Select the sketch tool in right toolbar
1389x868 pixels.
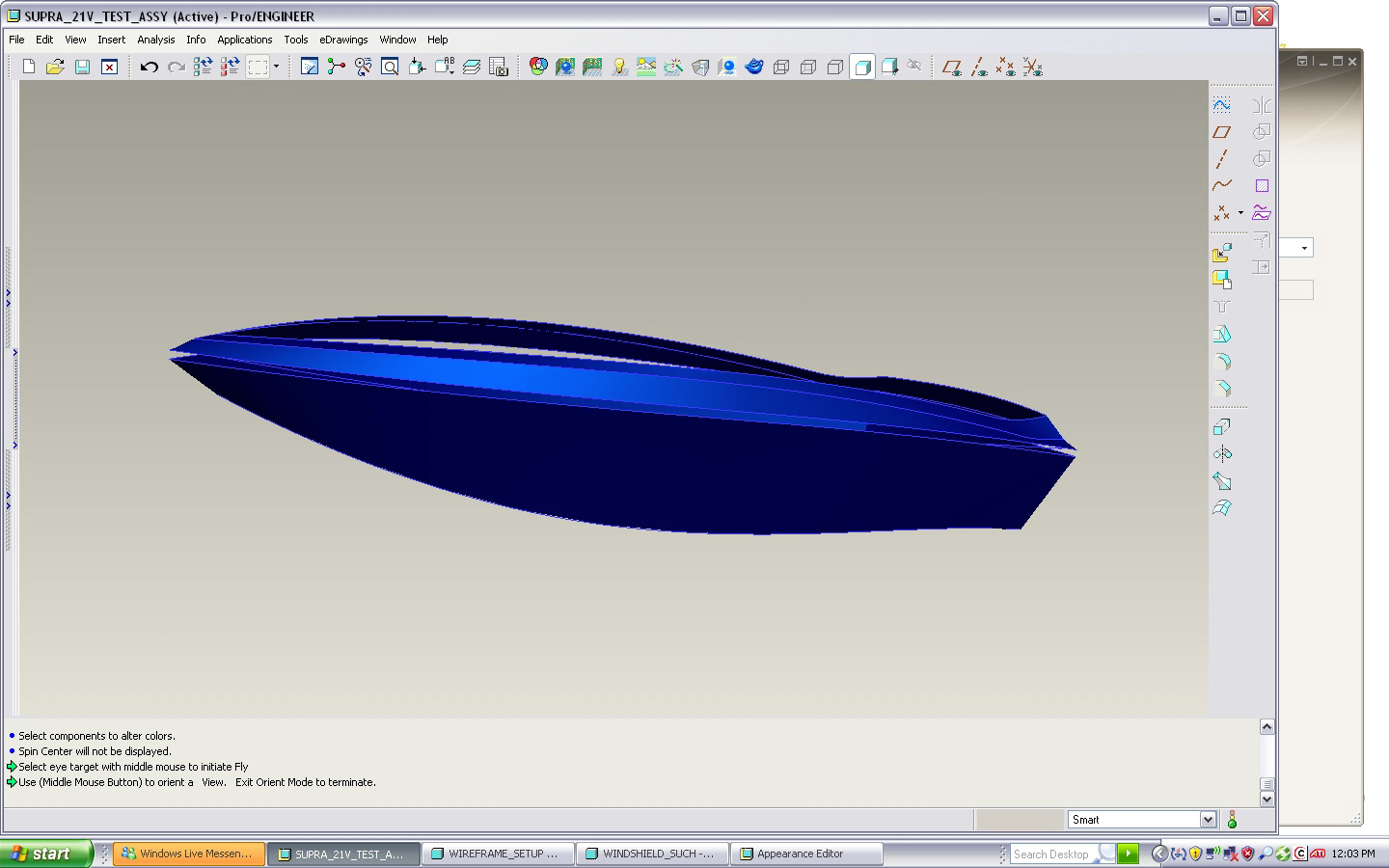1222,104
